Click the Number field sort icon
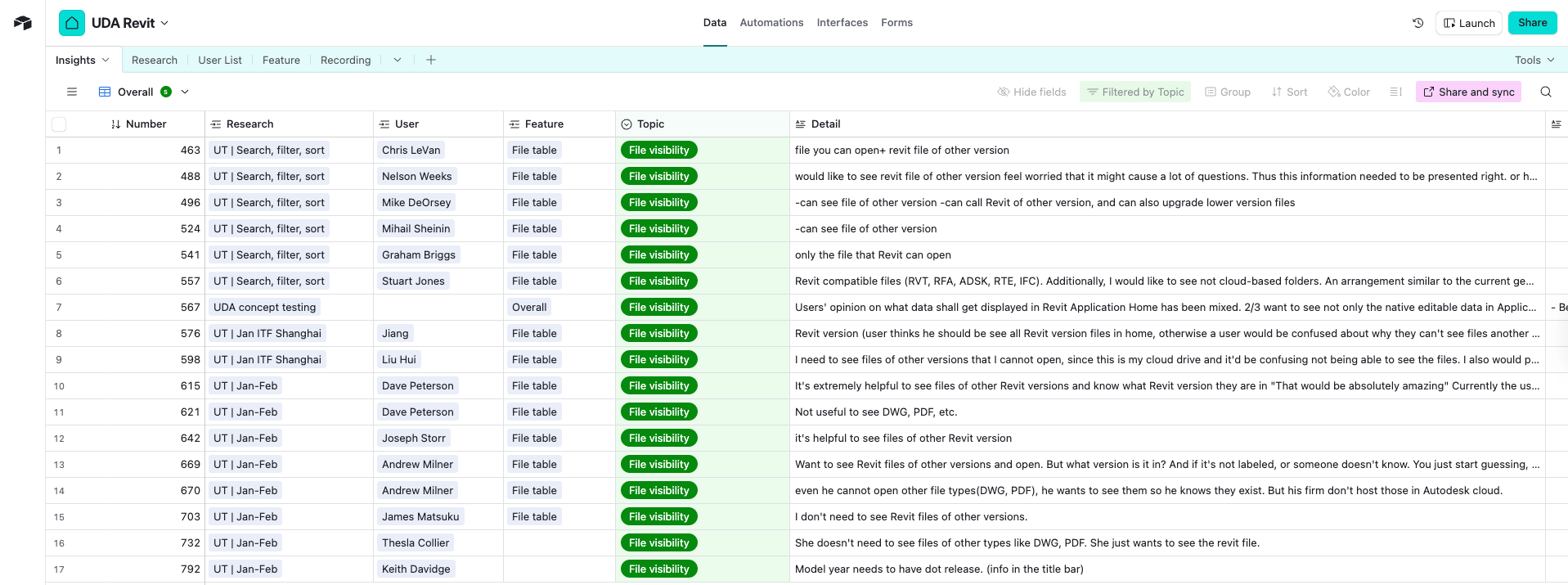Image resolution: width=1568 pixels, height=585 pixels. (x=116, y=124)
